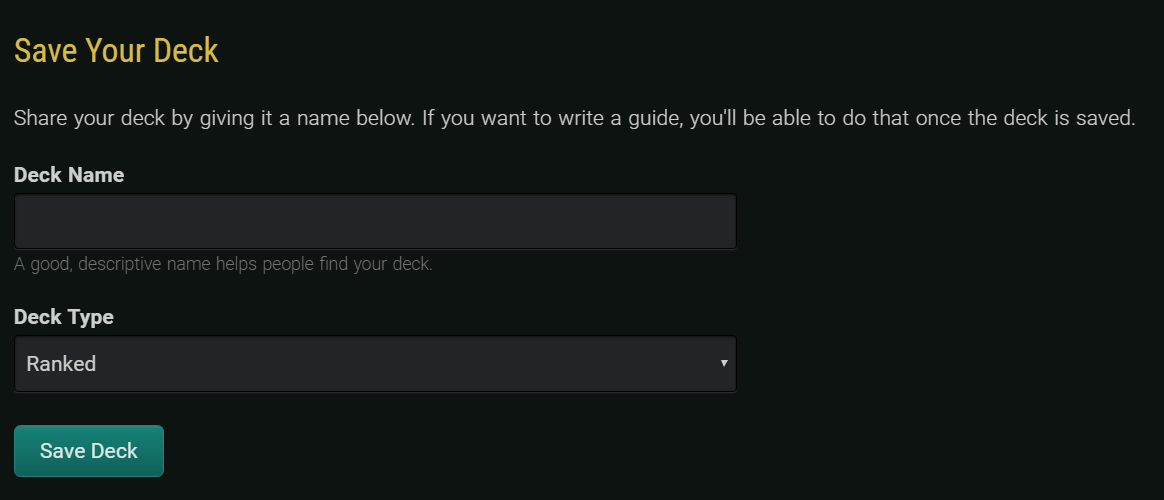Click the small triangle beside Ranked
This screenshot has height=500, width=1164.
(x=724, y=363)
